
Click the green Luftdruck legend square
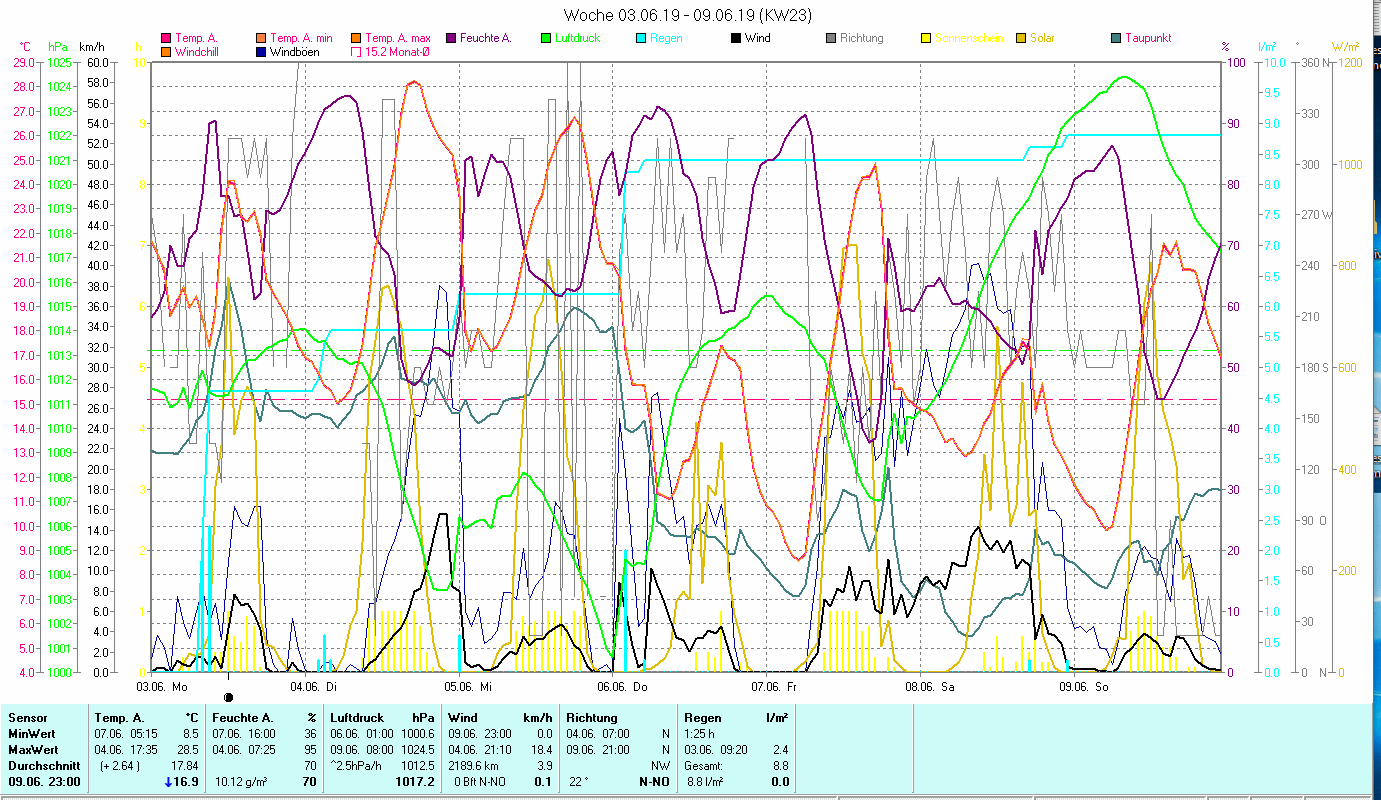click(546, 38)
